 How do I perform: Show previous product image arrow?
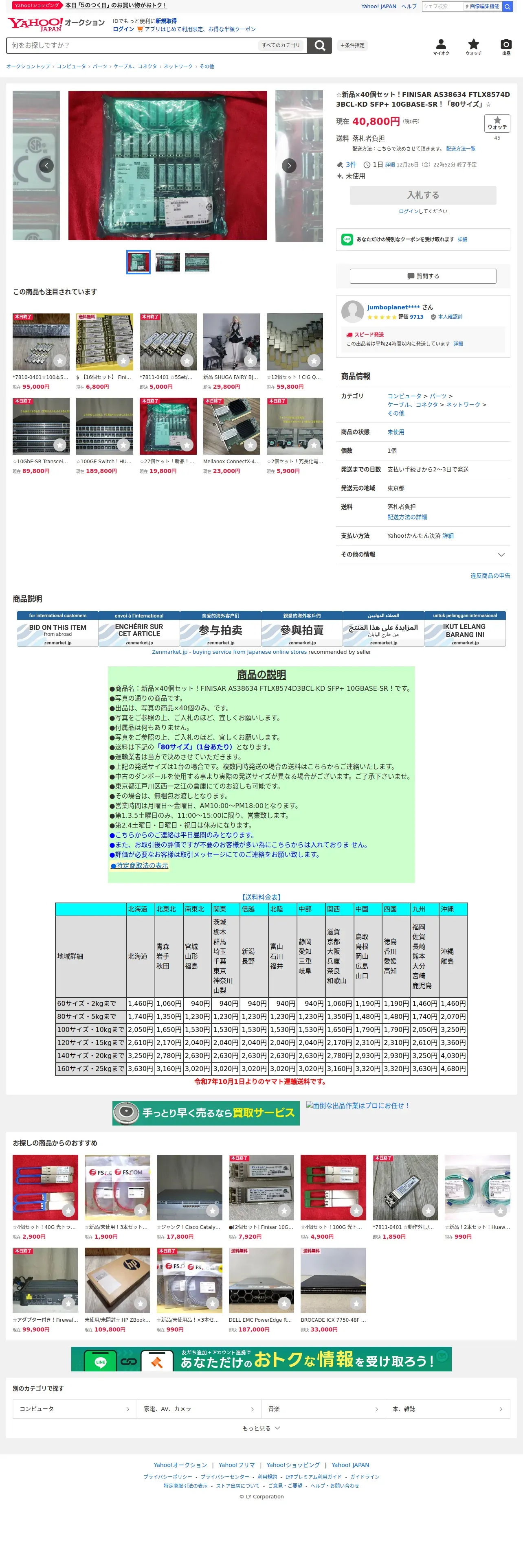(46, 166)
